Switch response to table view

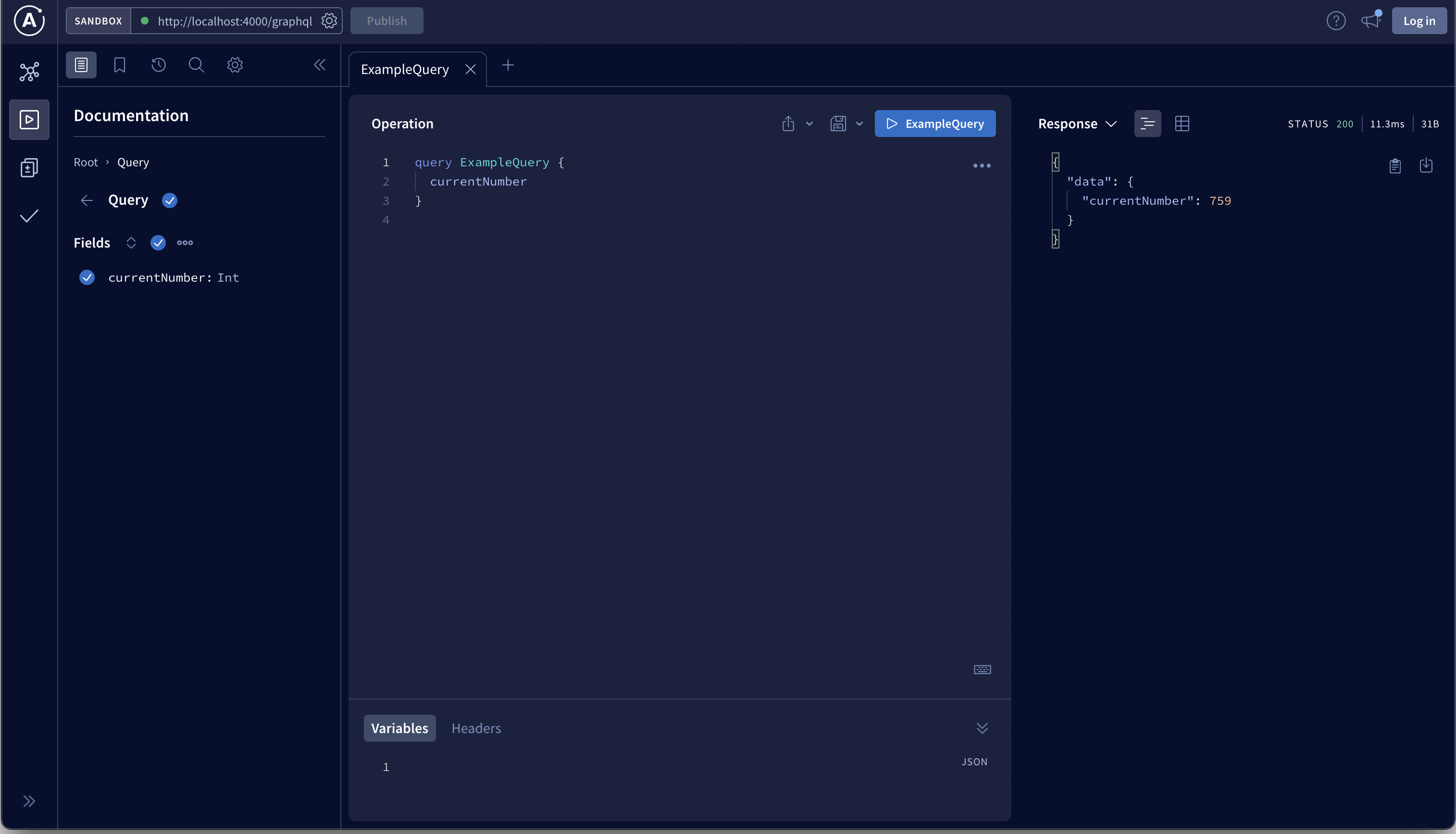coord(1182,124)
